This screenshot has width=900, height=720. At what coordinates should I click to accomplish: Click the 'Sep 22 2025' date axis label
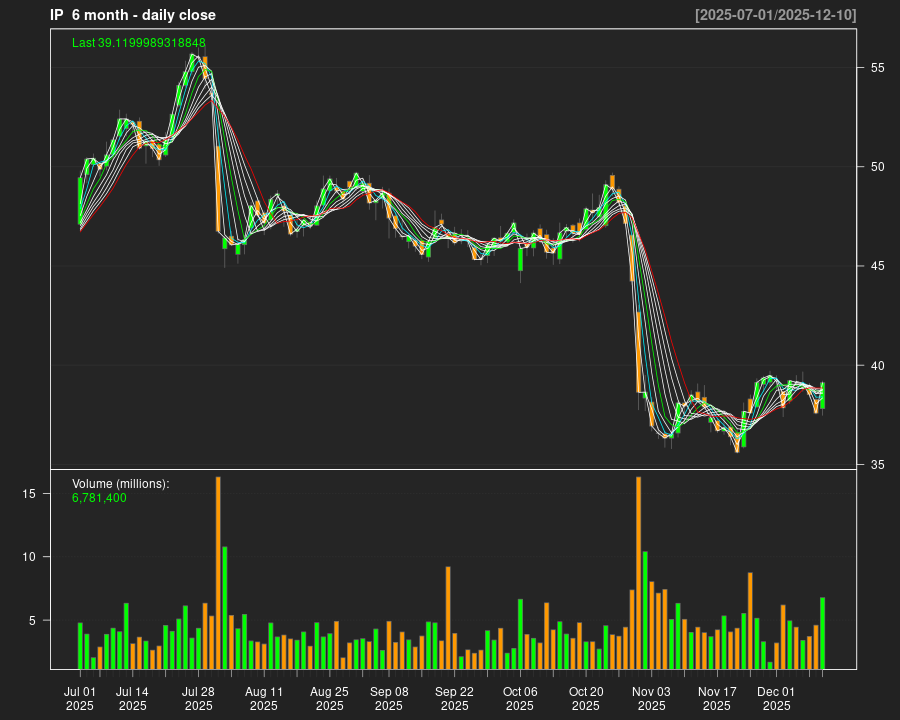click(x=454, y=698)
